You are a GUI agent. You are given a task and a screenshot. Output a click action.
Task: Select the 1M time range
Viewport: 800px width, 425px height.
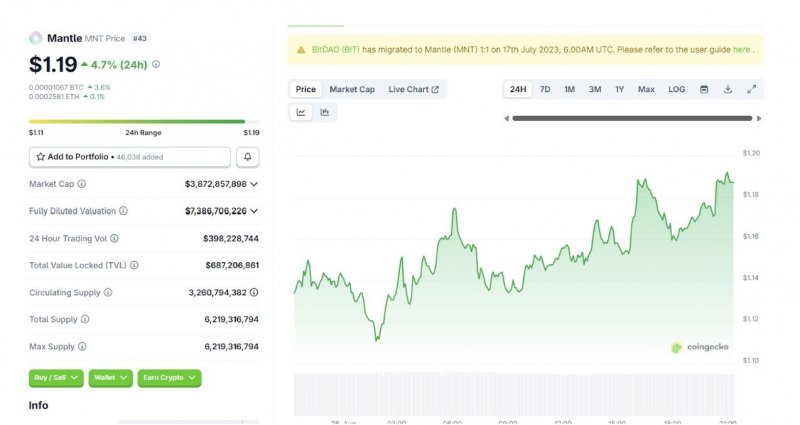click(569, 89)
